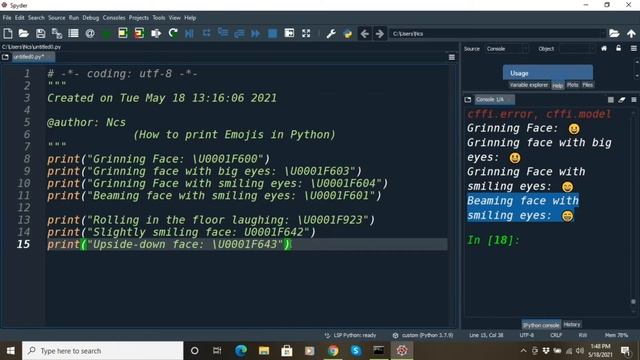The width and height of the screenshot is (640, 360).
Task: Open the View menu
Action: (x=175, y=18)
